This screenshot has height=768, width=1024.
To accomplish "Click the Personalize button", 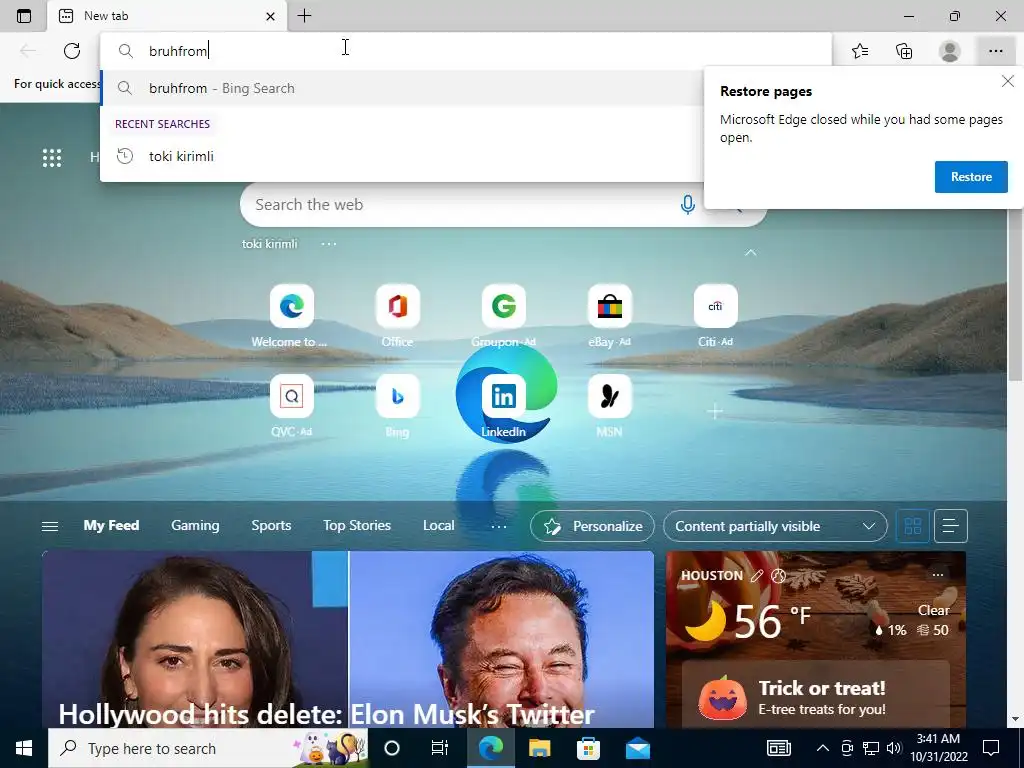I will [592, 526].
